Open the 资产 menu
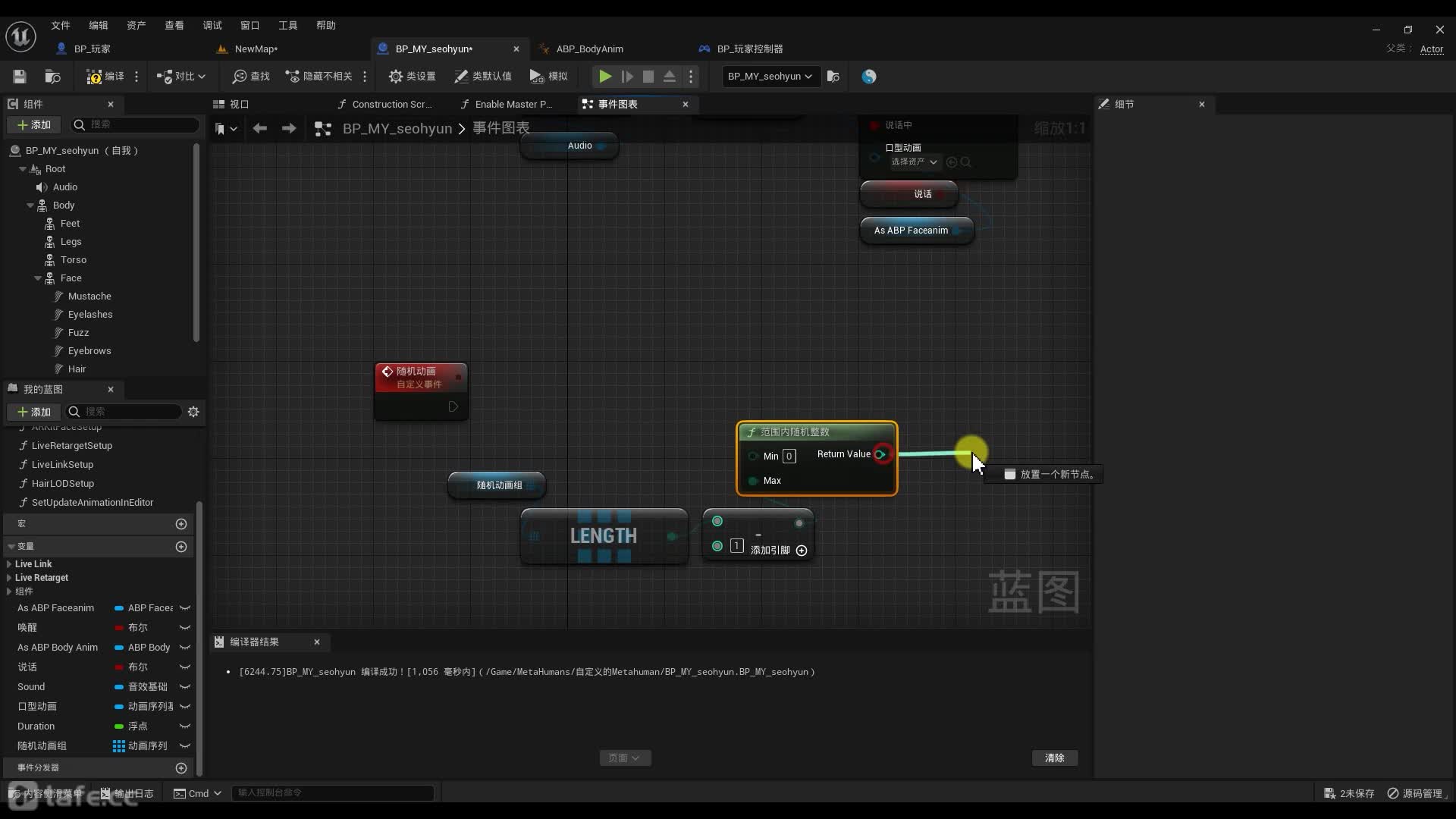 (x=136, y=26)
